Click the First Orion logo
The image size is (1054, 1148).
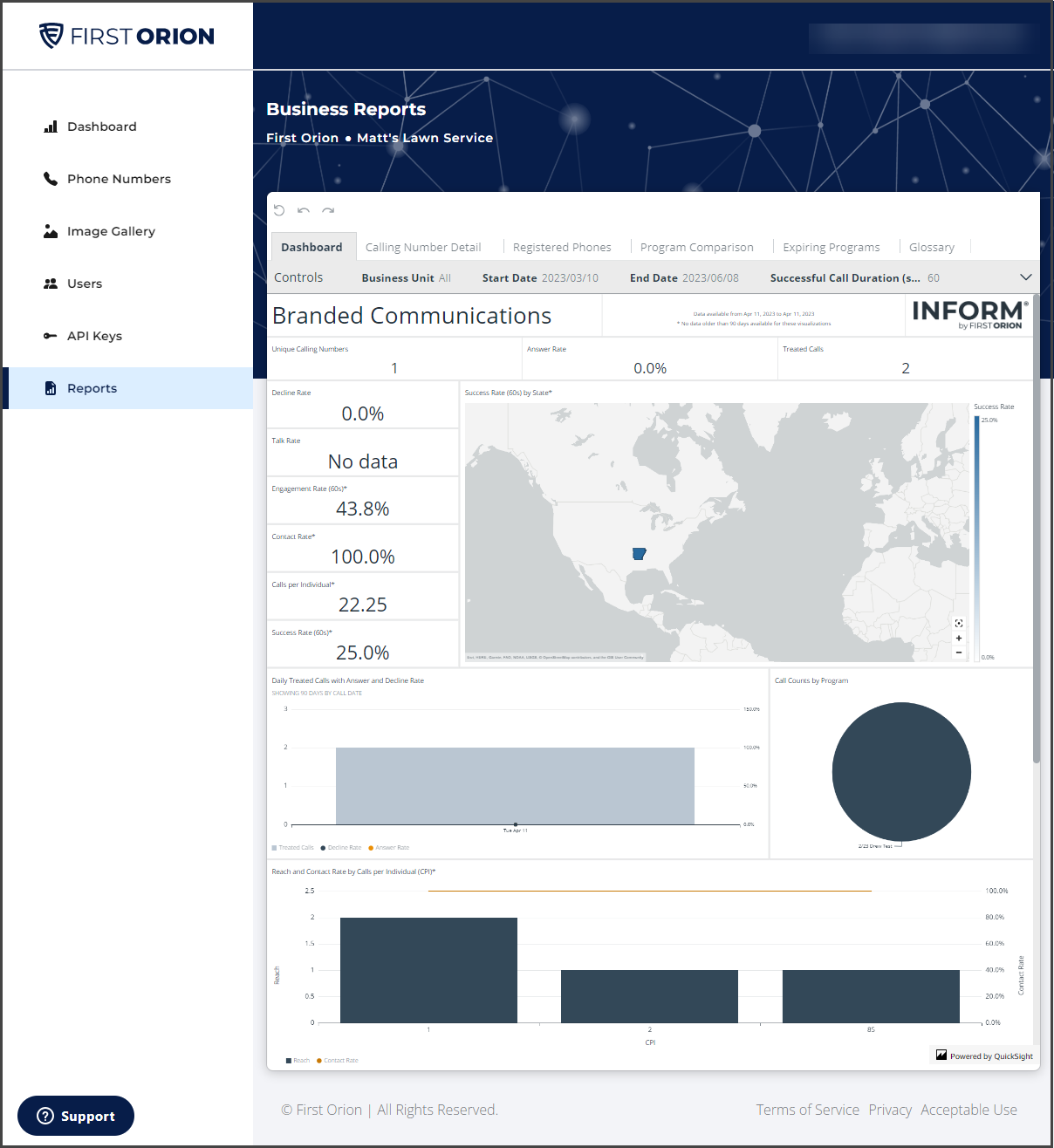[127, 36]
